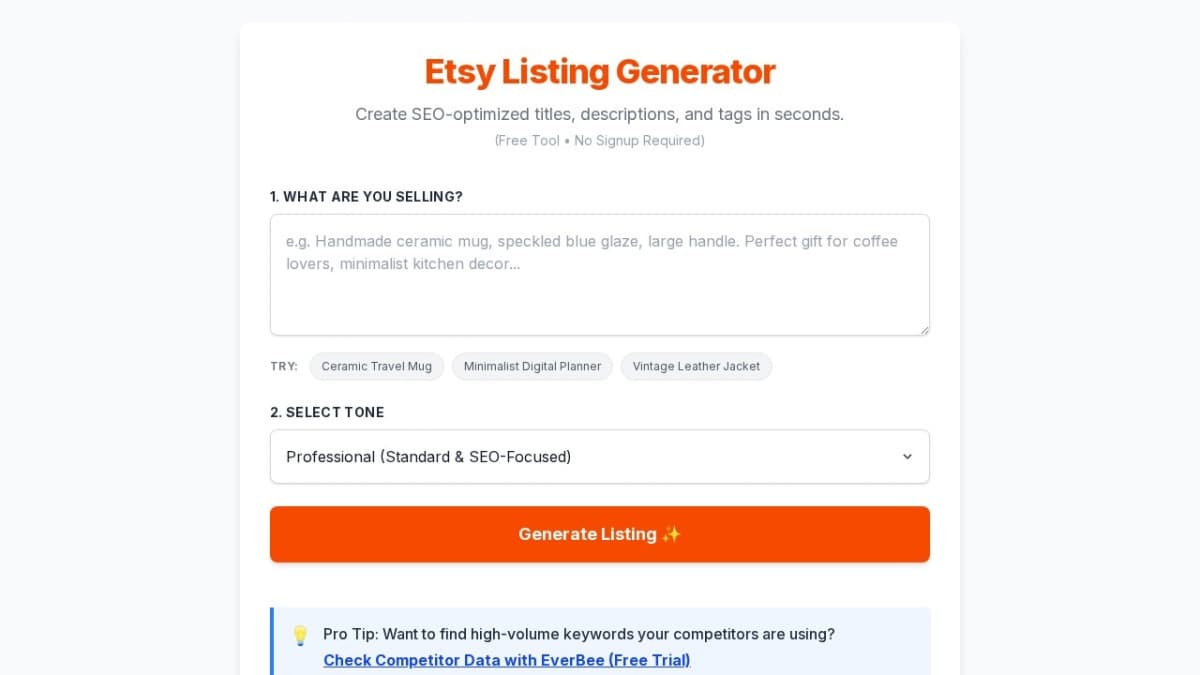Click the "TRY:" label beside example chips
The width and height of the screenshot is (1200, 675).
click(x=283, y=366)
